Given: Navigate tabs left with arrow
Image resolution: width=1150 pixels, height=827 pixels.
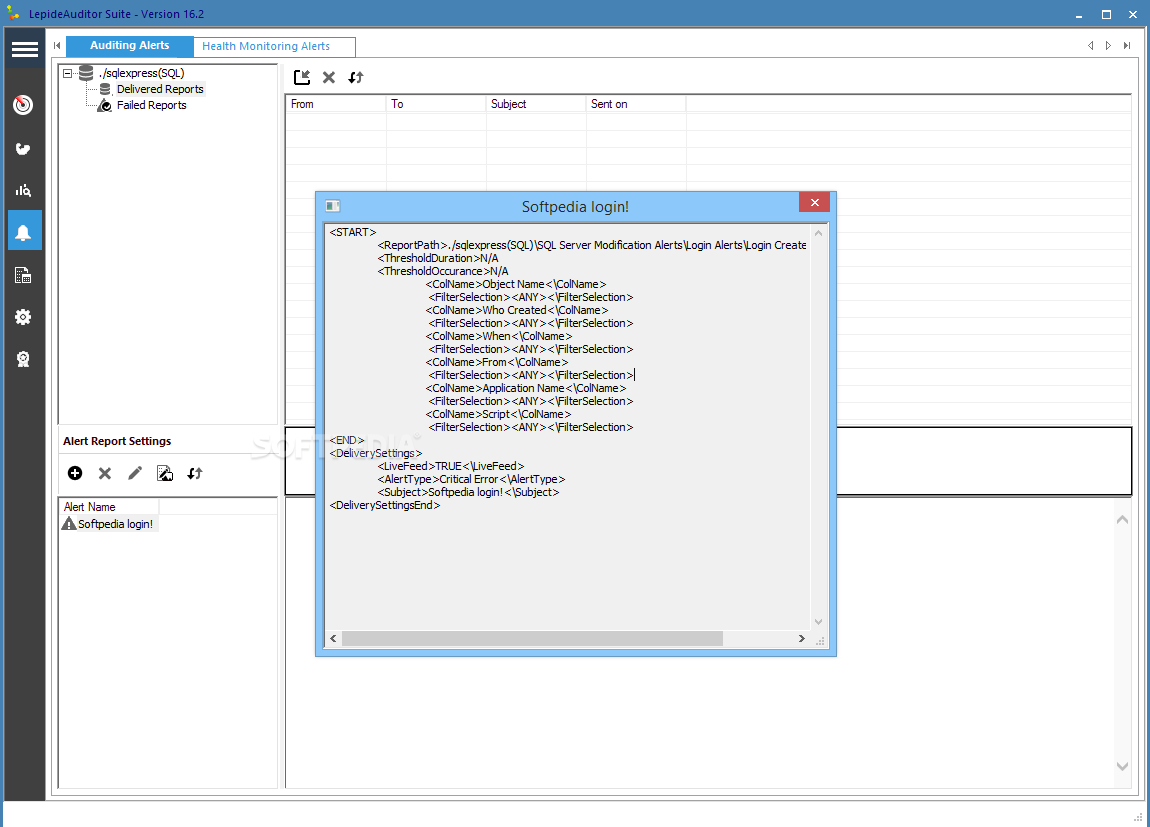Looking at the screenshot, I should point(1091,45).
